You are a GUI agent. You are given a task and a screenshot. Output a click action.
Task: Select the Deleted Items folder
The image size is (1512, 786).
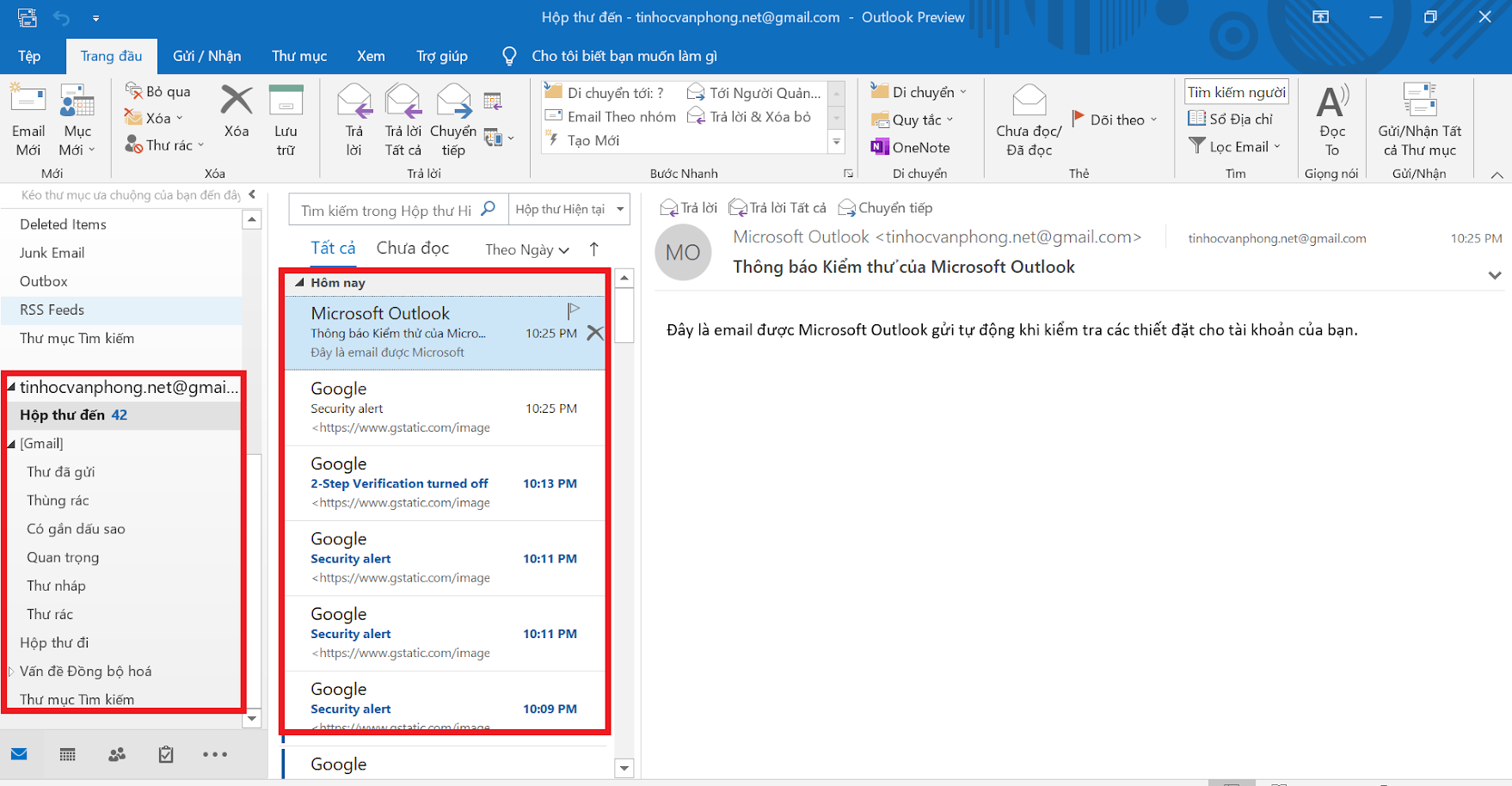click(x=120, y=224)
